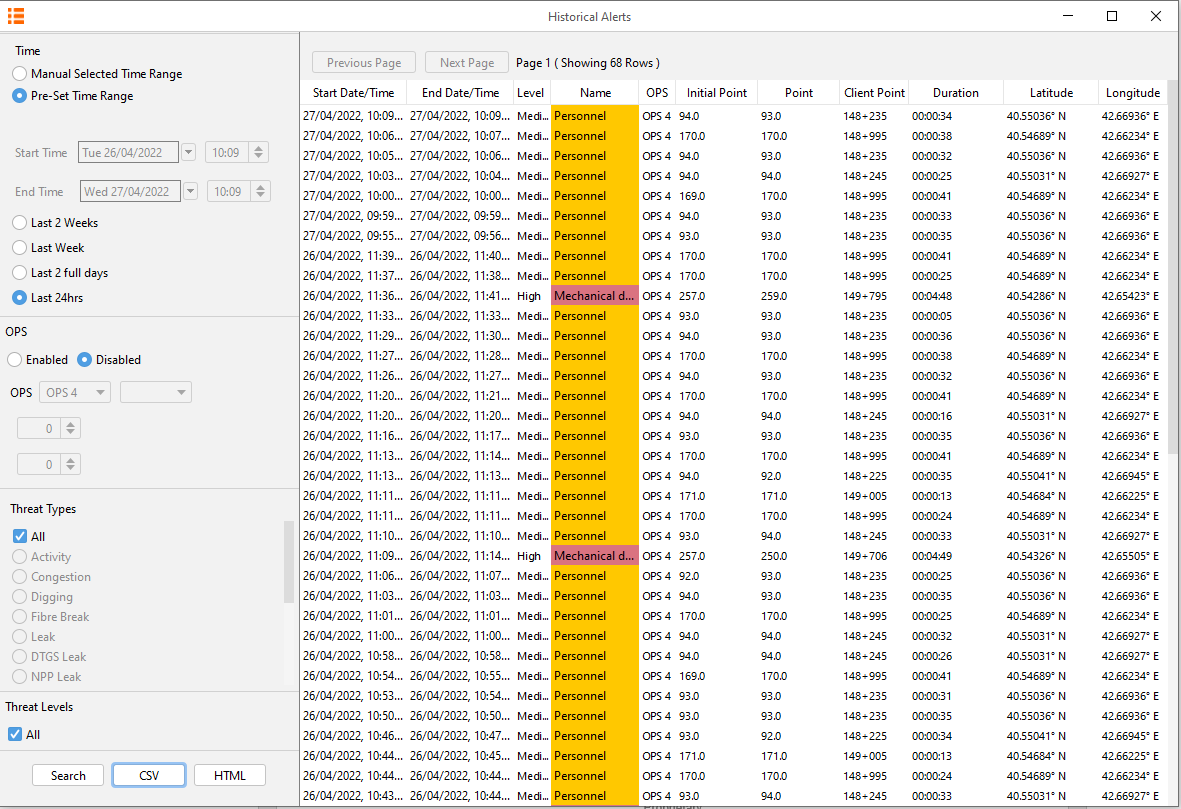1181x809 pixels.
Task: Export results with the CSV button
Action: click(149, 776)
